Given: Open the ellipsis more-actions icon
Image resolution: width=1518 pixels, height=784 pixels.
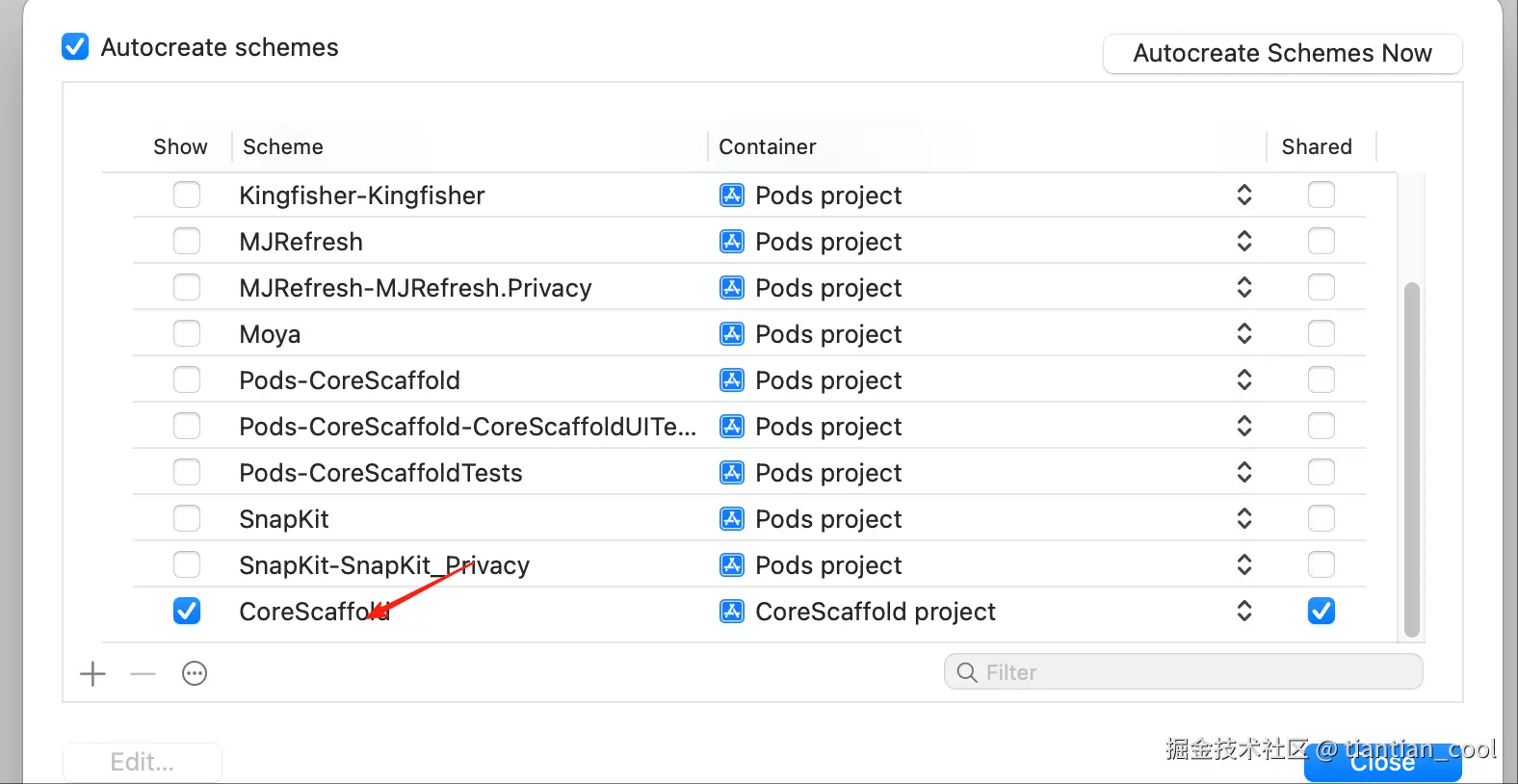Looking at the screenshot, I should coord(195,673).
